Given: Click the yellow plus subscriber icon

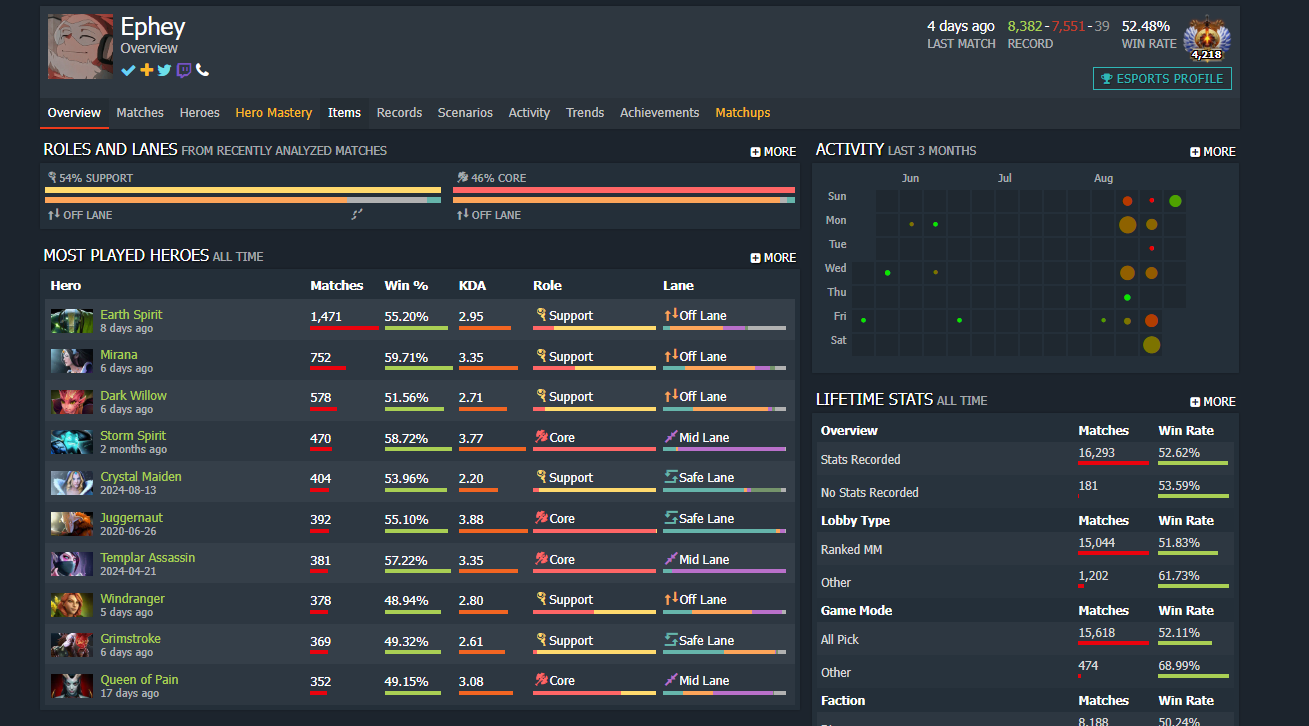Looking at the screenshot, I should pos(147,70).
